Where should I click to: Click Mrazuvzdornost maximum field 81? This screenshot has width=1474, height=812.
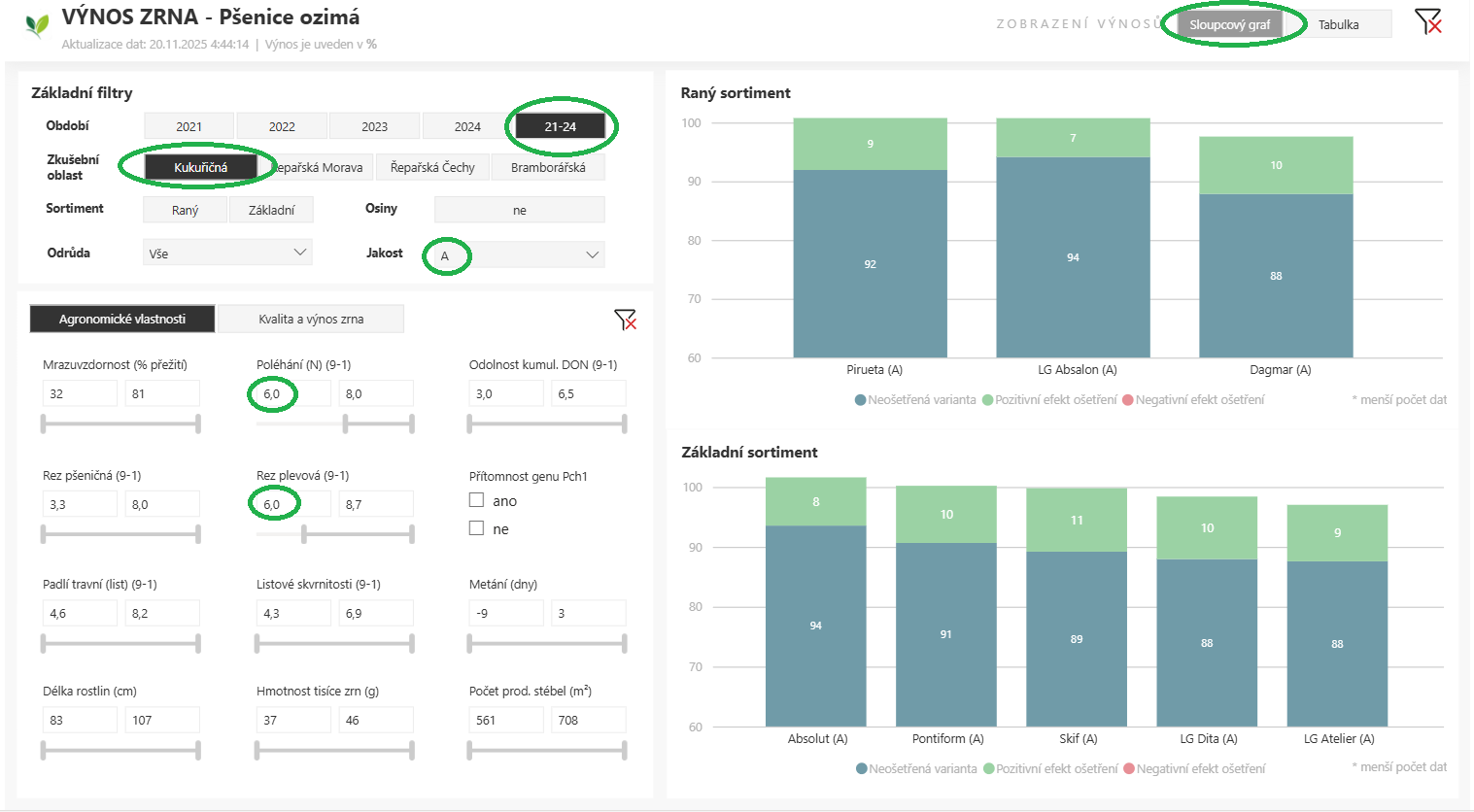pos(162,393)
